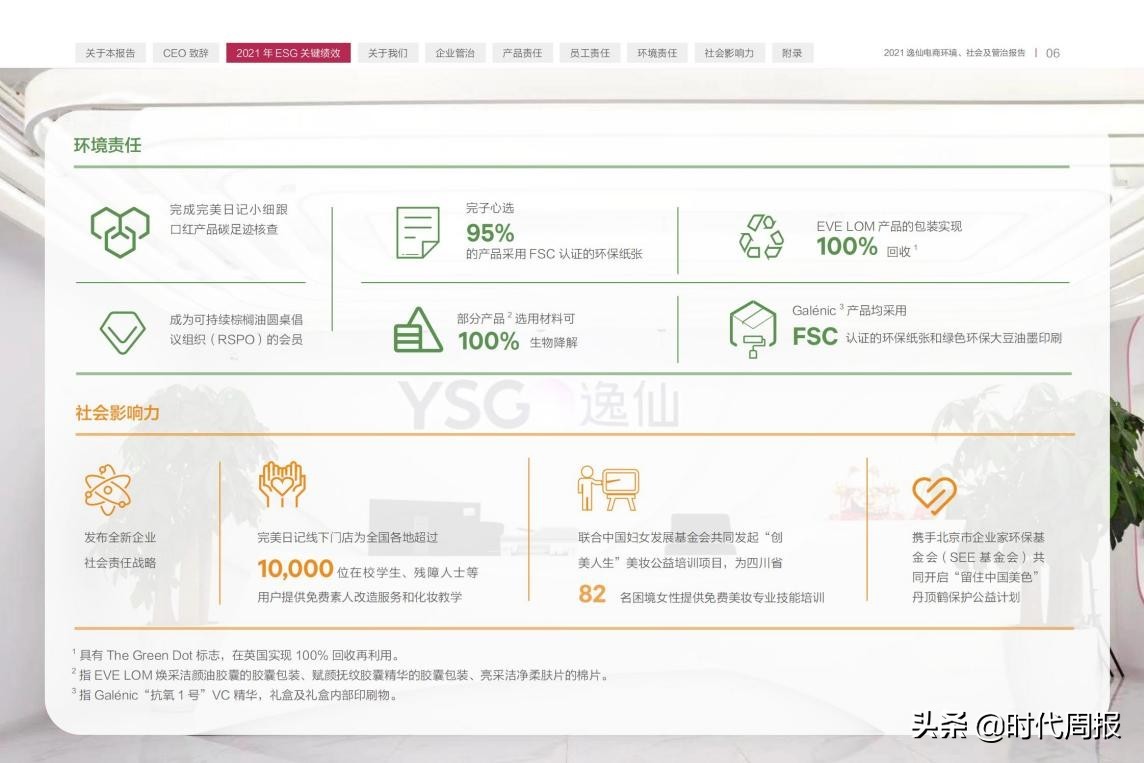Open the 关于本报告 tab
The image size is (1144, 763).
(110, 53)
